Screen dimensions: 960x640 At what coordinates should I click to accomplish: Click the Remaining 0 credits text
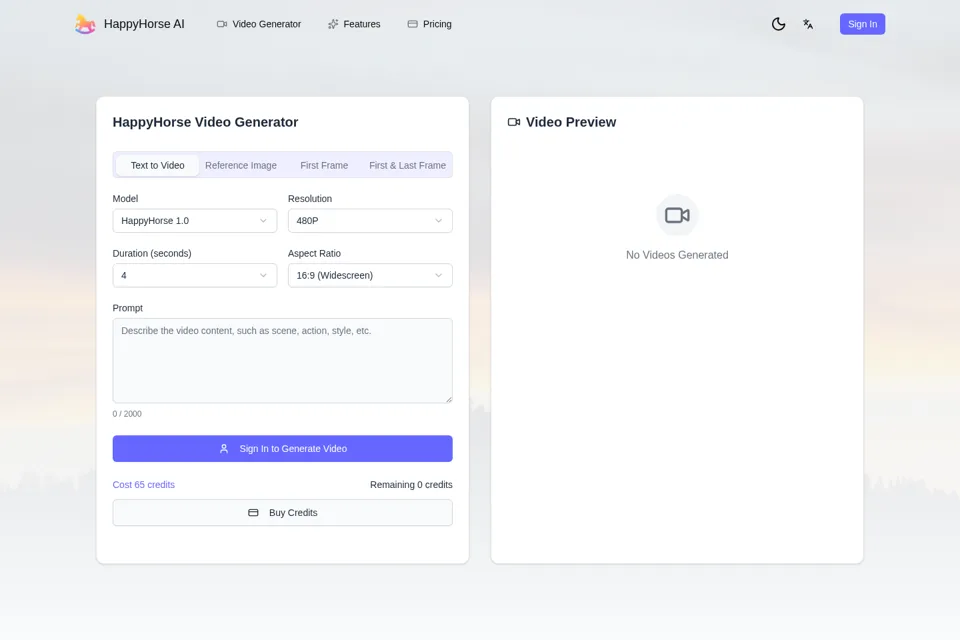411,484
